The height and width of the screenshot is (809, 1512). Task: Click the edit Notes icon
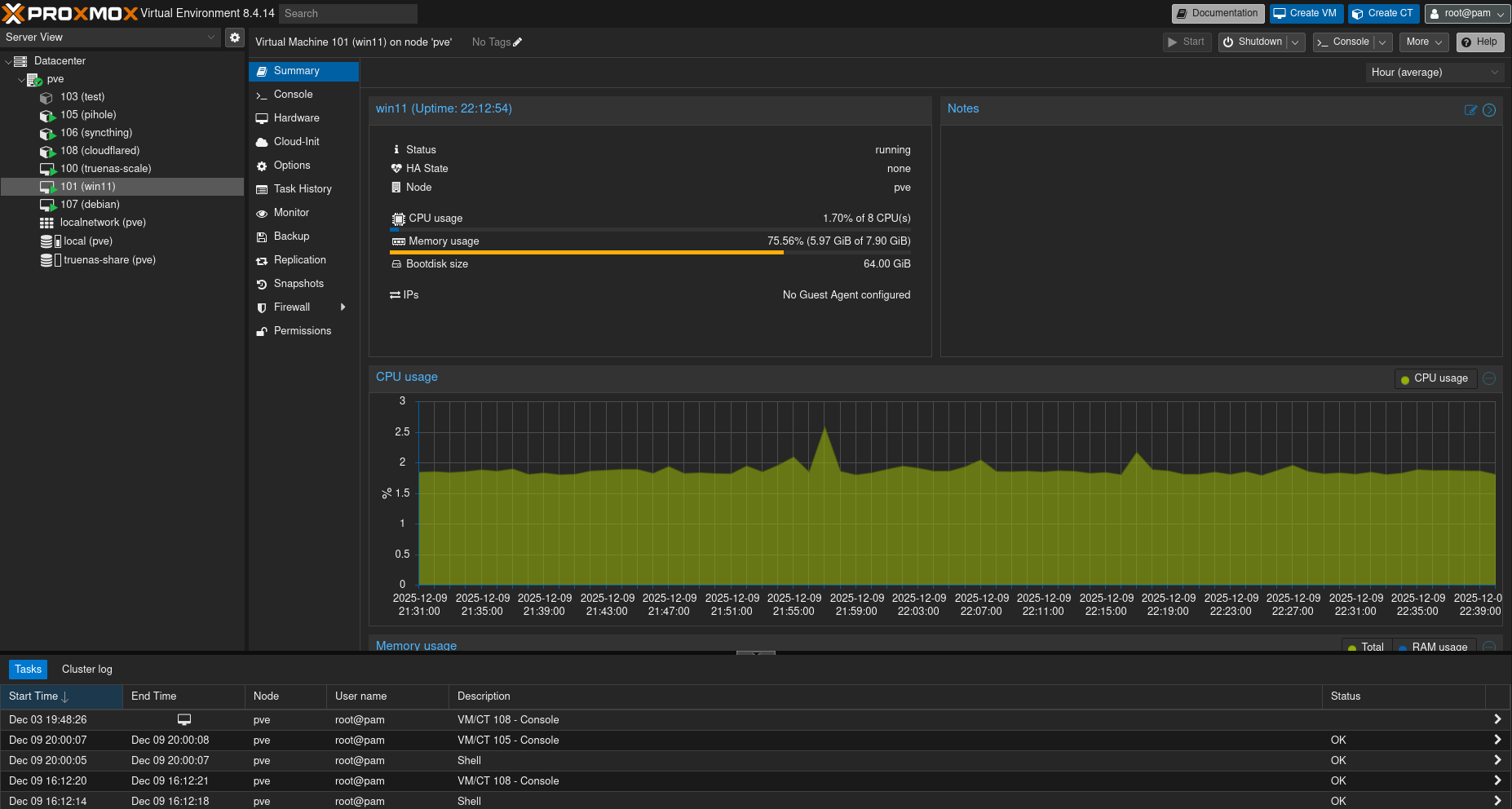point(1470,110)
